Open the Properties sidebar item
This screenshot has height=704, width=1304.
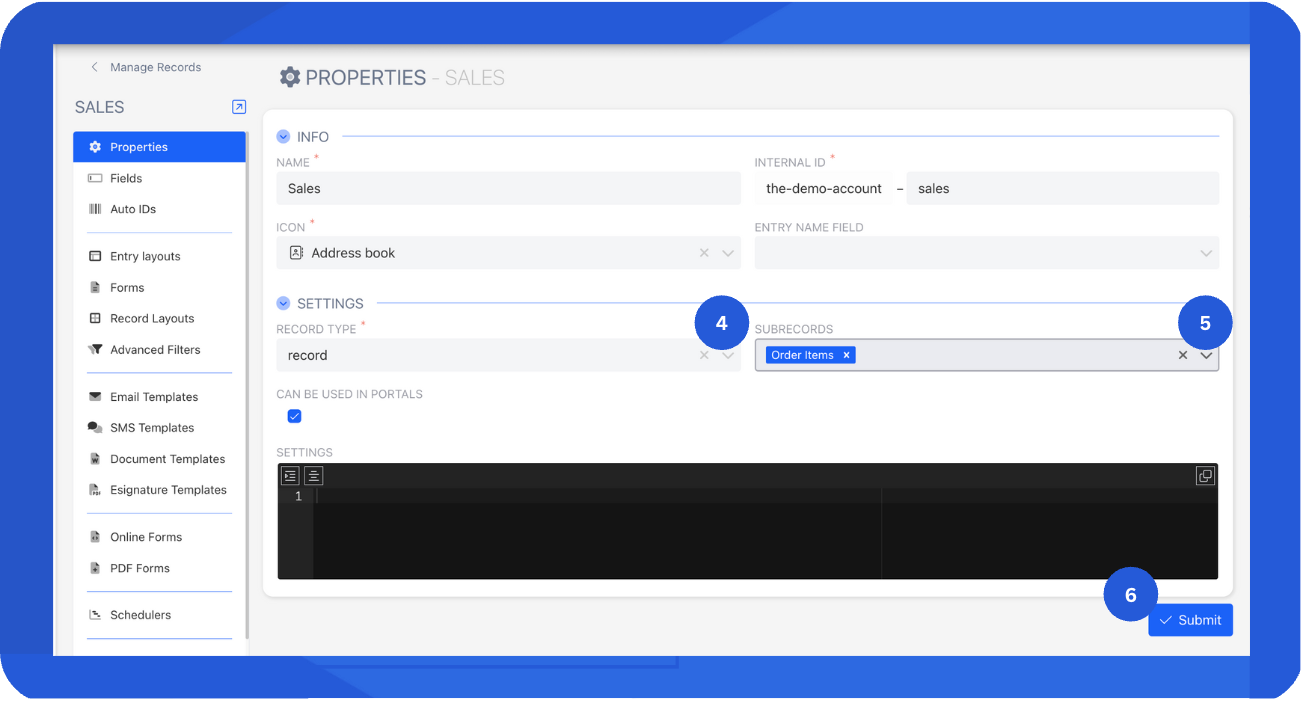tap(159, 147)
